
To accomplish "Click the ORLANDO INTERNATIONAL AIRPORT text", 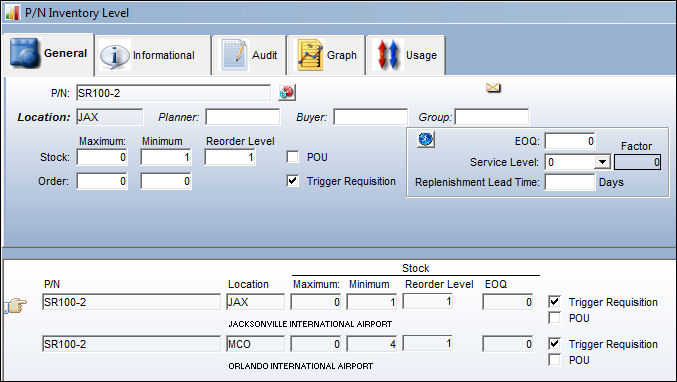I will tap(301, 366).
